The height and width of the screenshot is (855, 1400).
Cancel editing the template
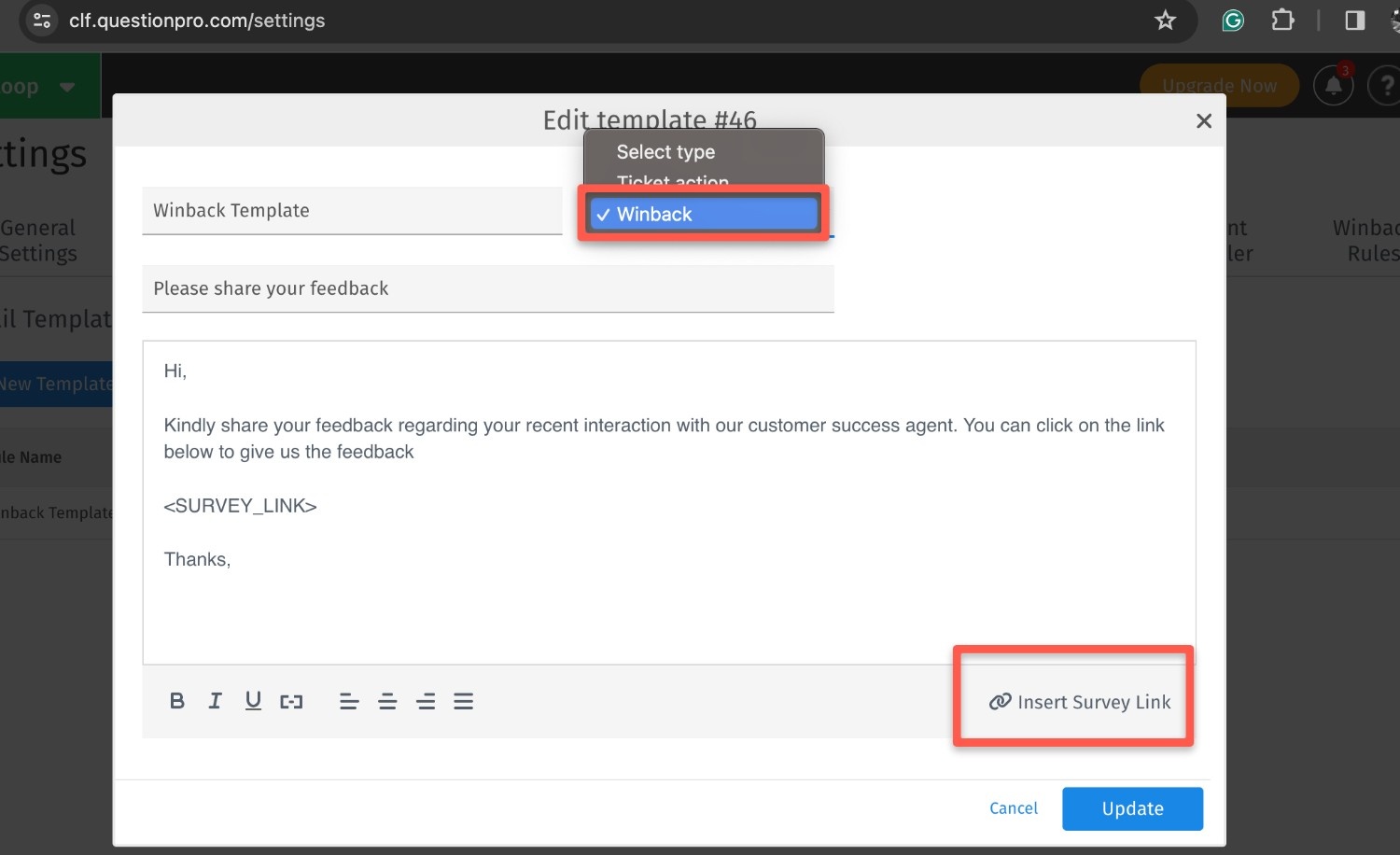(x=1014, y=808)
